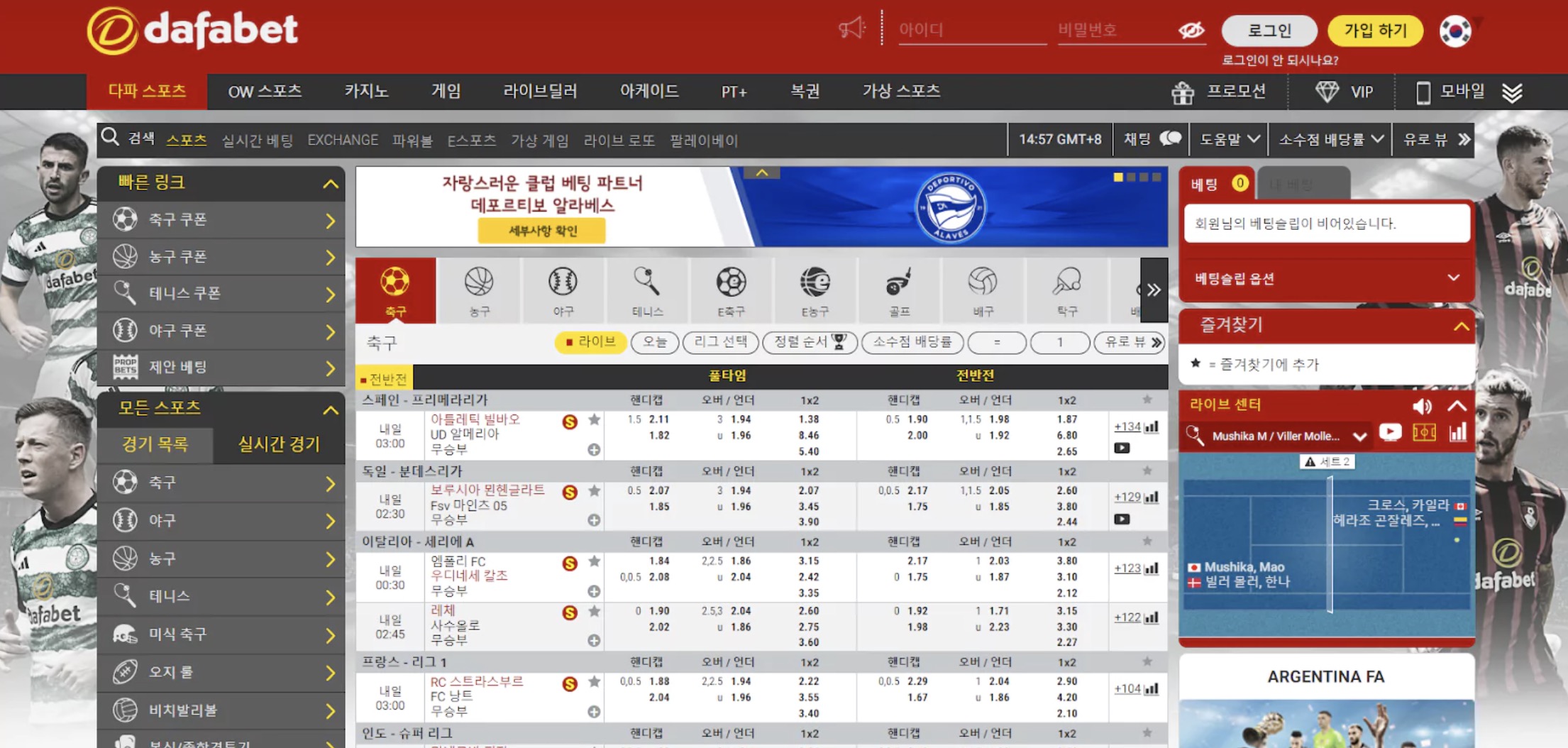1568x748 pixels.
Task: Select the golf (골프) sport icon
Action: pyautogui.click(x=899, y=290)
